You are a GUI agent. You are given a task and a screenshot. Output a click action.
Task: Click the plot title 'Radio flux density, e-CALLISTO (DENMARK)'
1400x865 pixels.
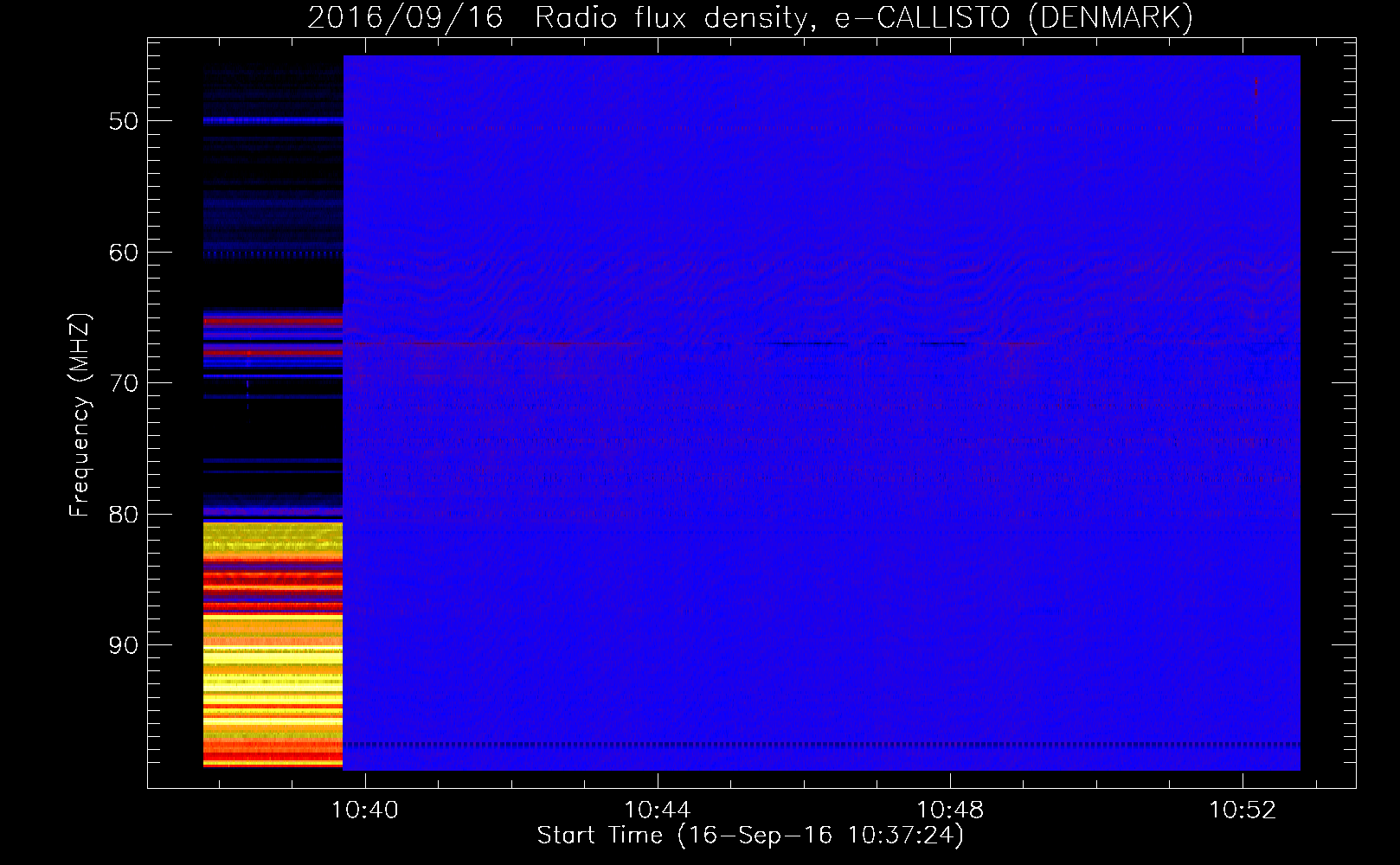coord(864,17)
